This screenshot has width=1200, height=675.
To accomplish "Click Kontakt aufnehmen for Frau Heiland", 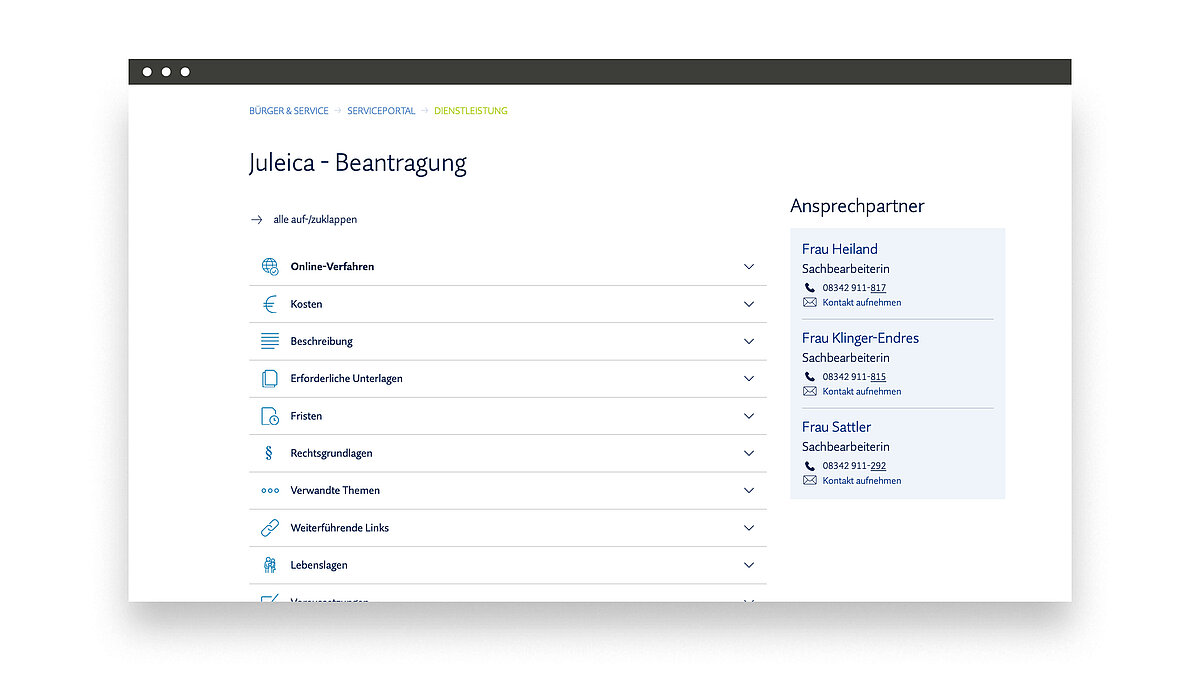I will click(862, 302).
